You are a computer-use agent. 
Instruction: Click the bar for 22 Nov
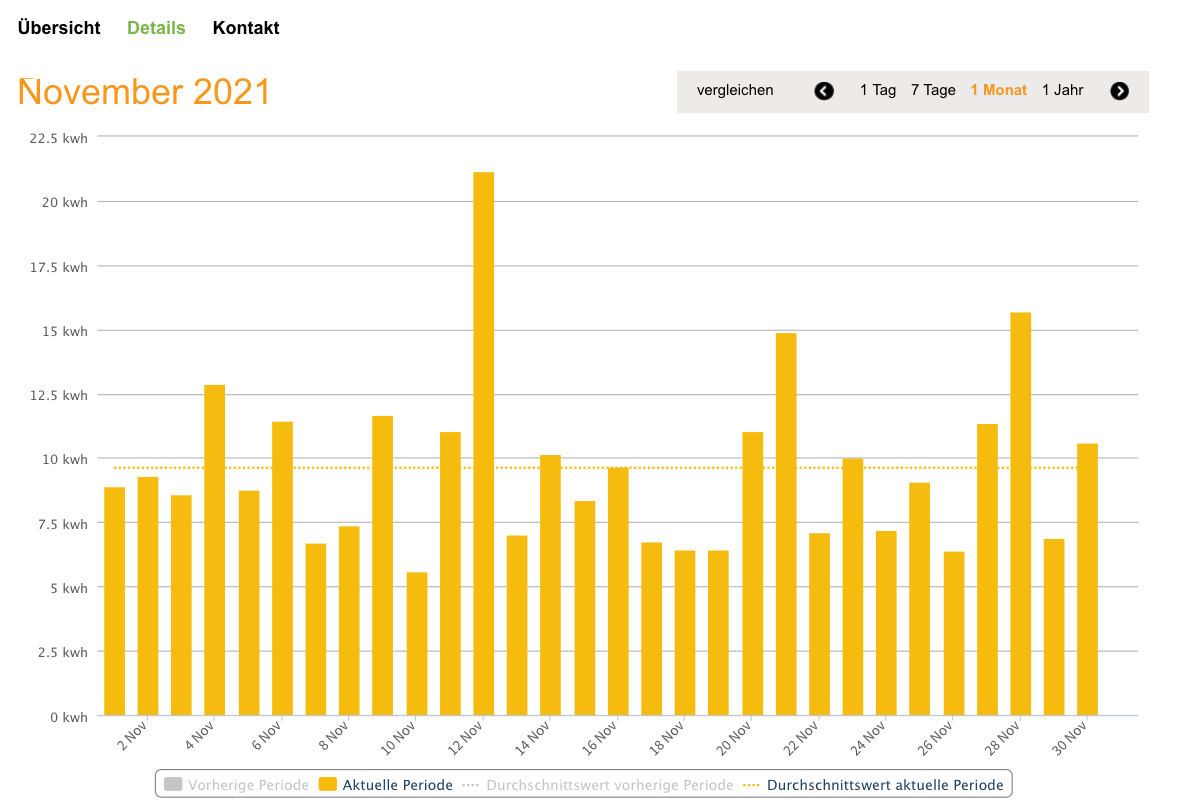coord(820,624)
